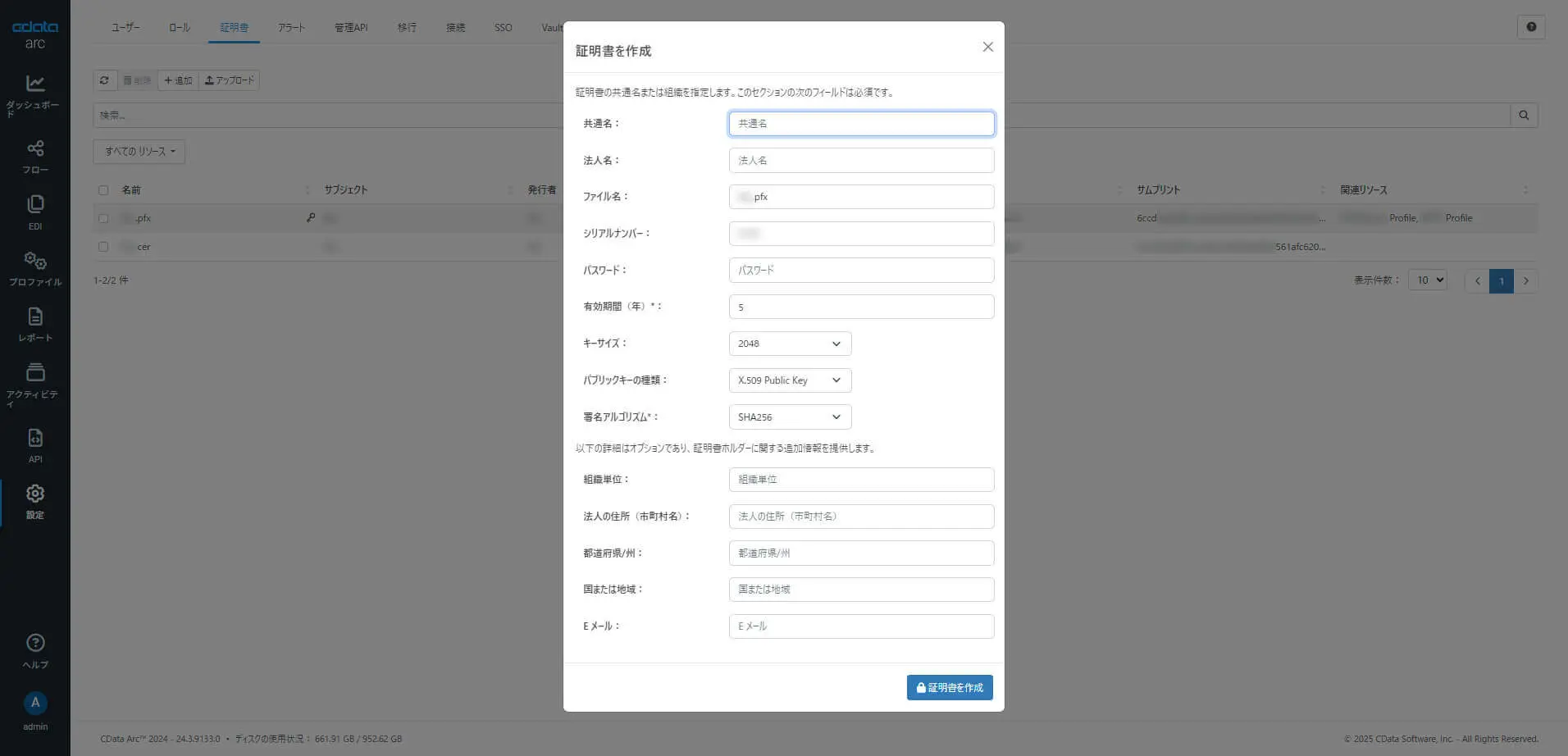Image resolution: width=1568 pixels, height=756 pixels.
Task: Sort by the 名前 column sort icon
Action: pos(308,190)
